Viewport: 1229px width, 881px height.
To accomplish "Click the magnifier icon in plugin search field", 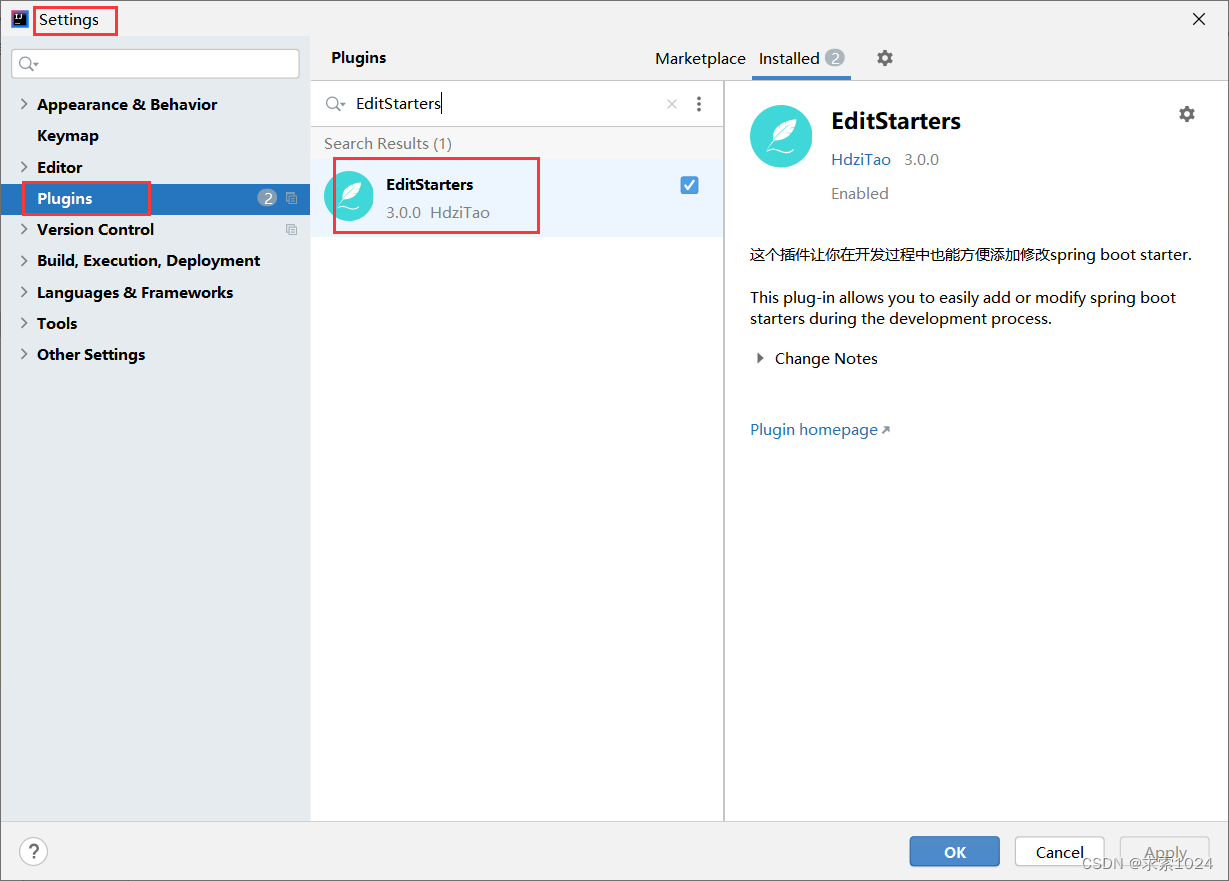I will click(x=335, y=104).
